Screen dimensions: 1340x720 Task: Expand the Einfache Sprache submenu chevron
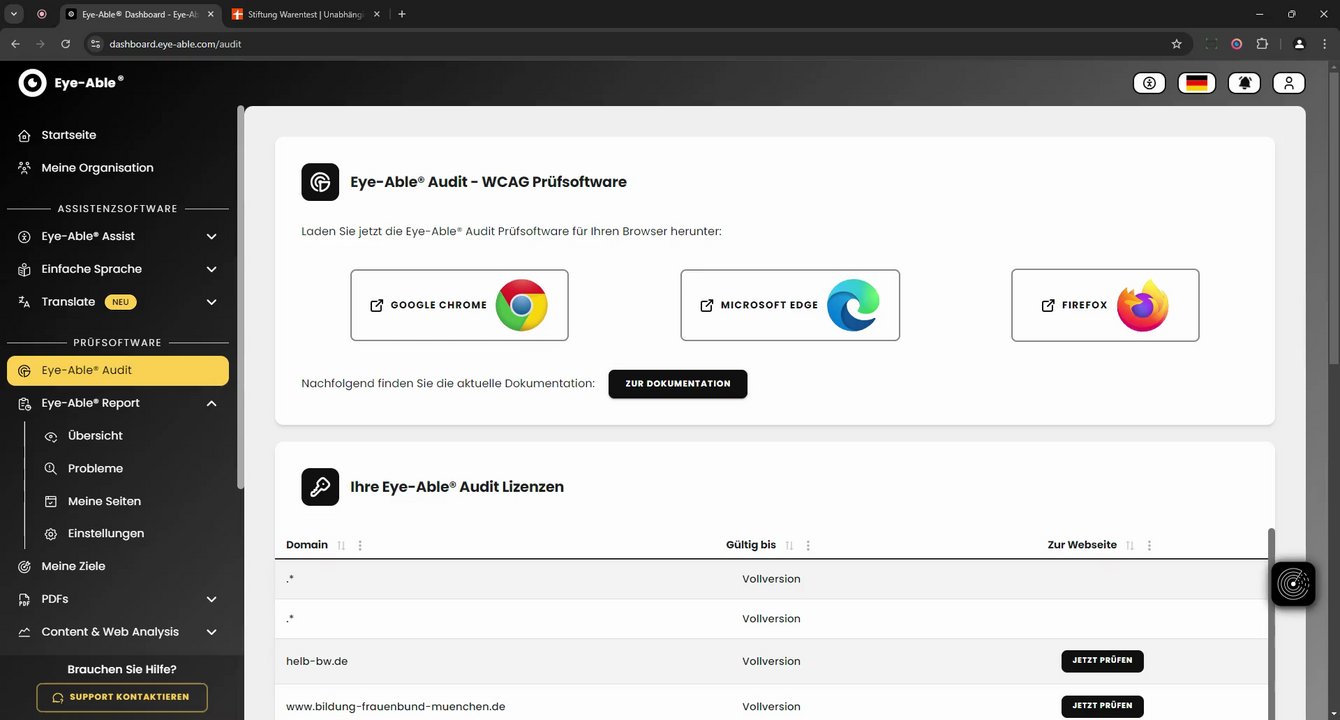[x=211, y=269]
